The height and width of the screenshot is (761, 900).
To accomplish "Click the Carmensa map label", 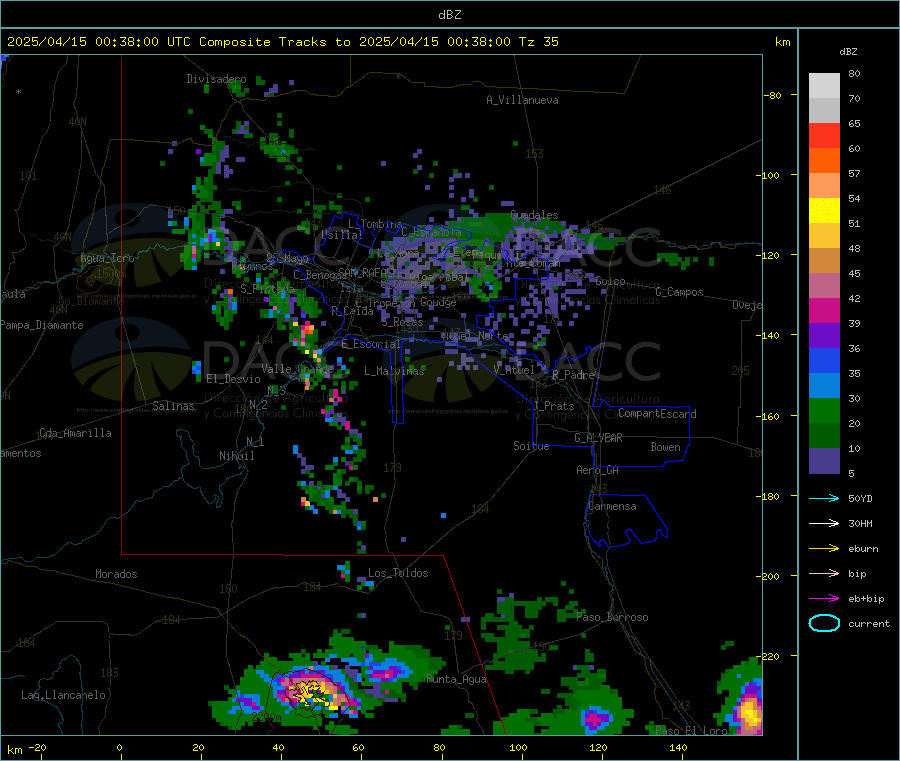I will click(612, 506).
